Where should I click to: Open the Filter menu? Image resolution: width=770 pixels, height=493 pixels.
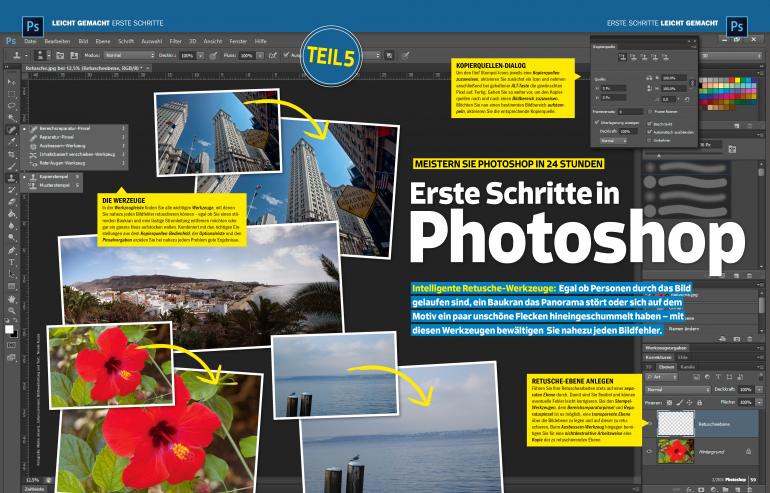(x=175, y=41)
